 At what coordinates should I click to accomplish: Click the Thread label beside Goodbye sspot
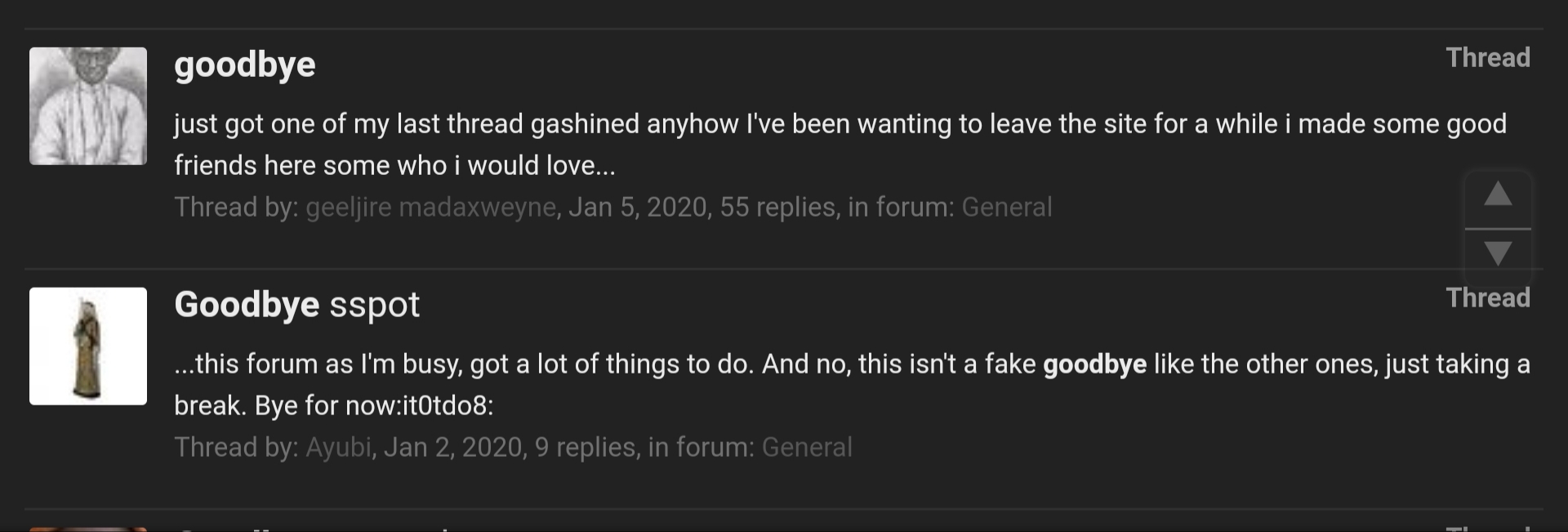[x=1488, y=297]
